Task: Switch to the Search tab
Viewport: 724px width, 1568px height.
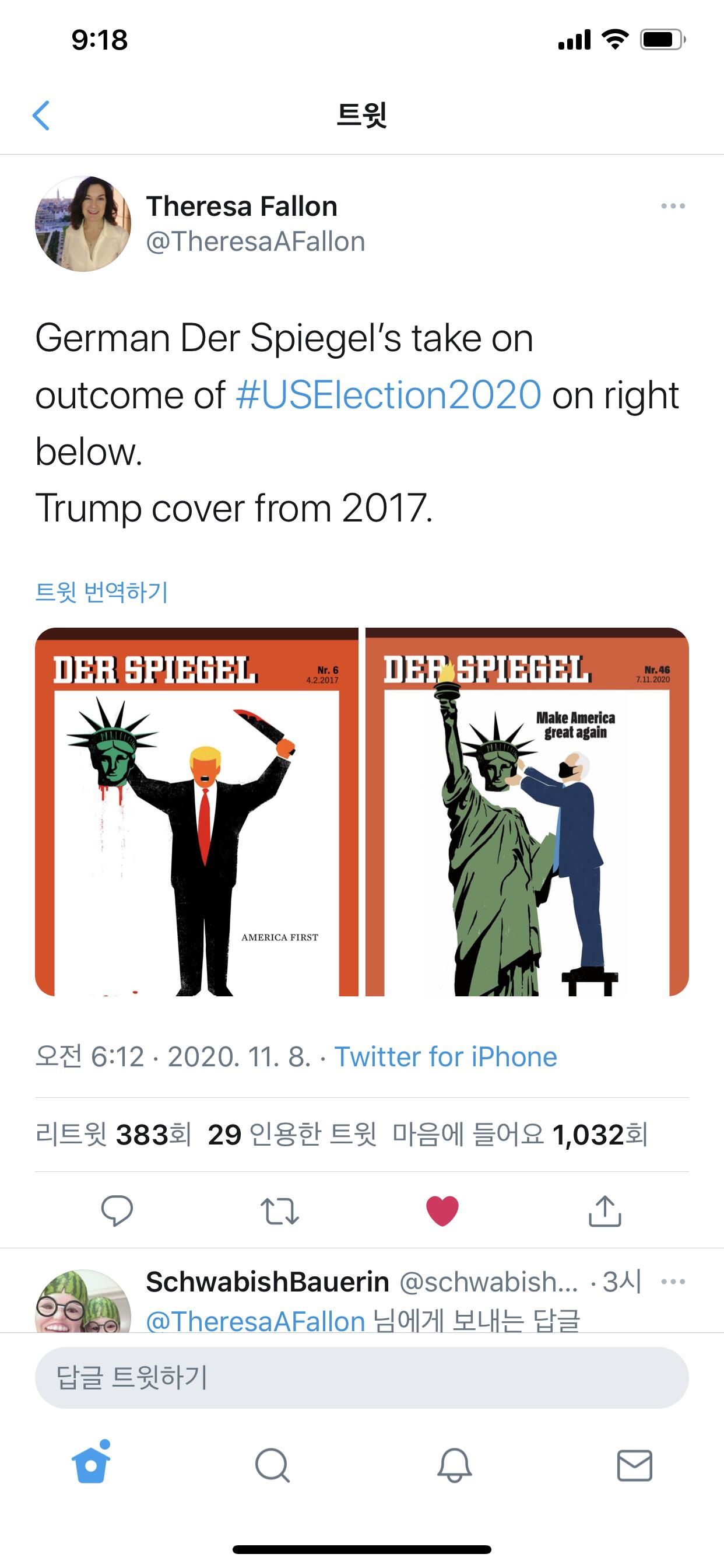Action: click(x=272, y=1465)
